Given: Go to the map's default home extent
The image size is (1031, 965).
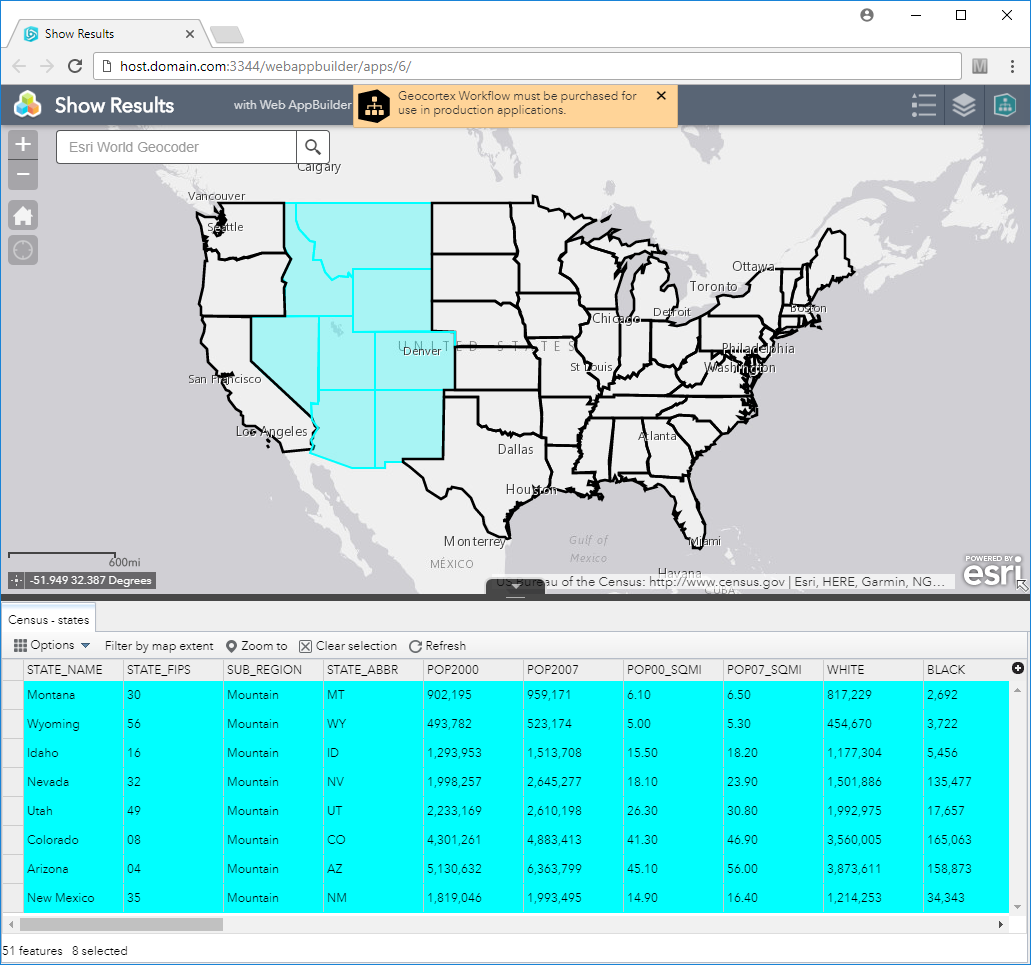Looking at the screenshot, I should pyautogui.click(x=23, y=215).
